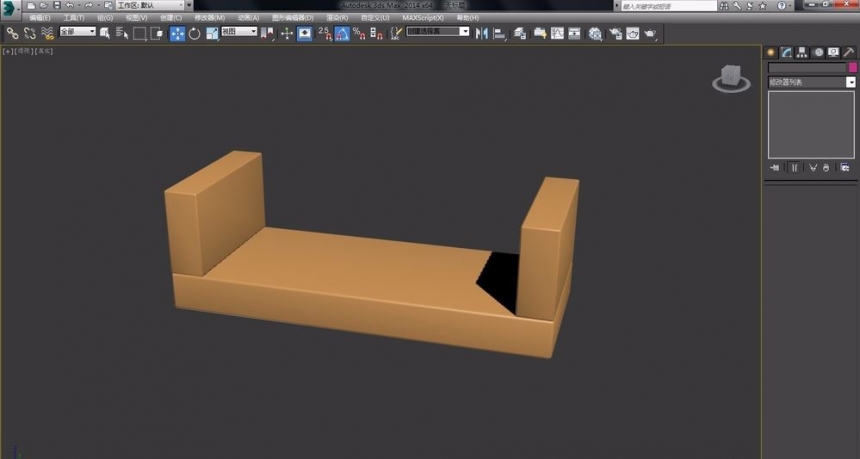860x459 pixels.
Task: Switch to the Motion command panel tab
Action: [x=818, y=53]
